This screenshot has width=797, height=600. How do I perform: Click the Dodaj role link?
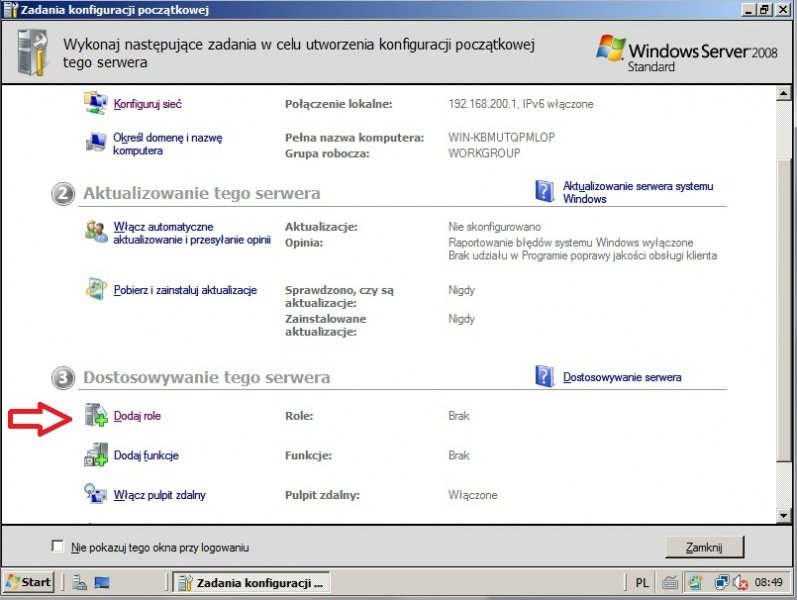coord(137,415)
